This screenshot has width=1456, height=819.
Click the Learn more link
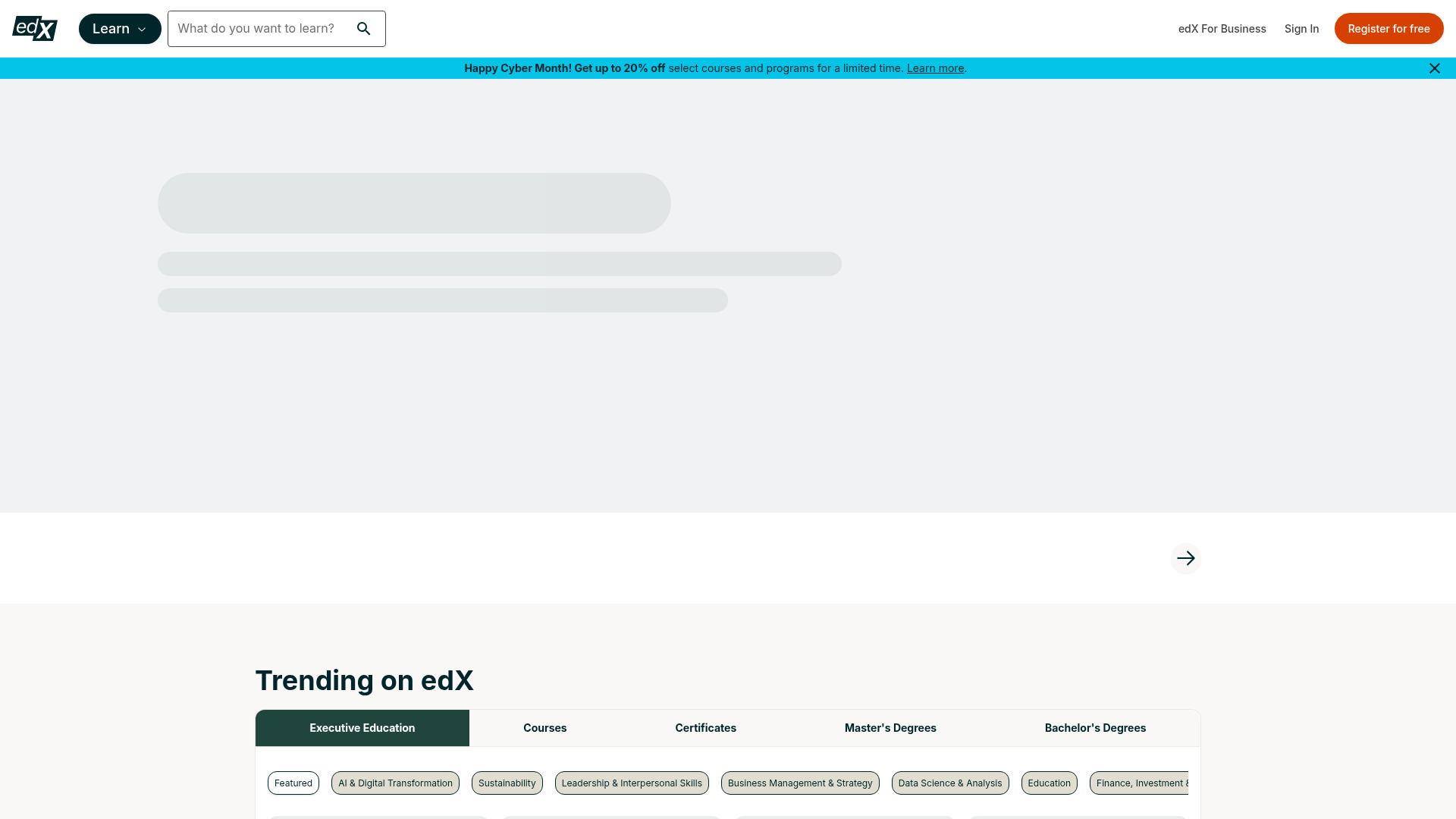tap(935, 68)
